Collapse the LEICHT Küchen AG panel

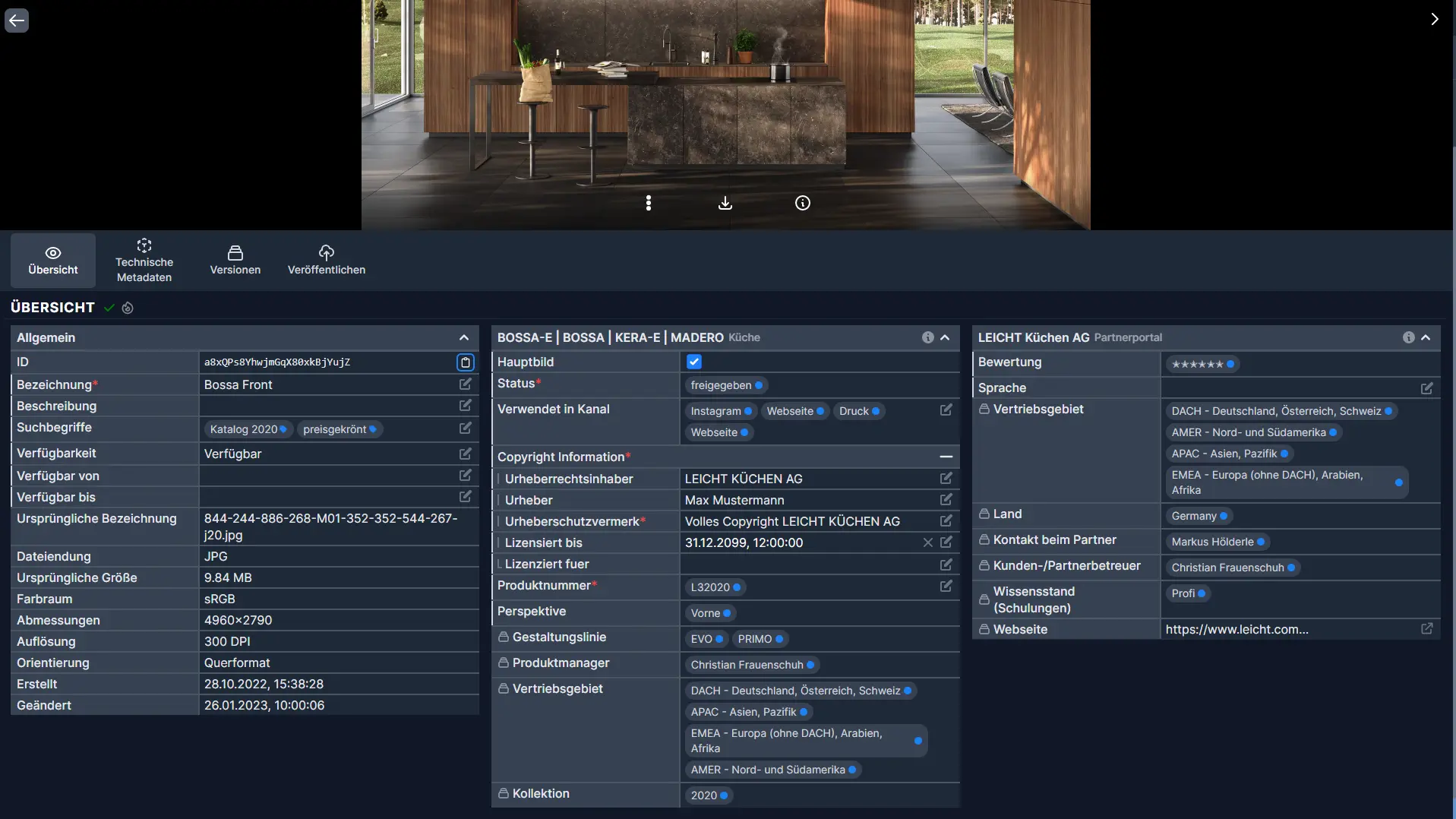(x=1426, y=337)
